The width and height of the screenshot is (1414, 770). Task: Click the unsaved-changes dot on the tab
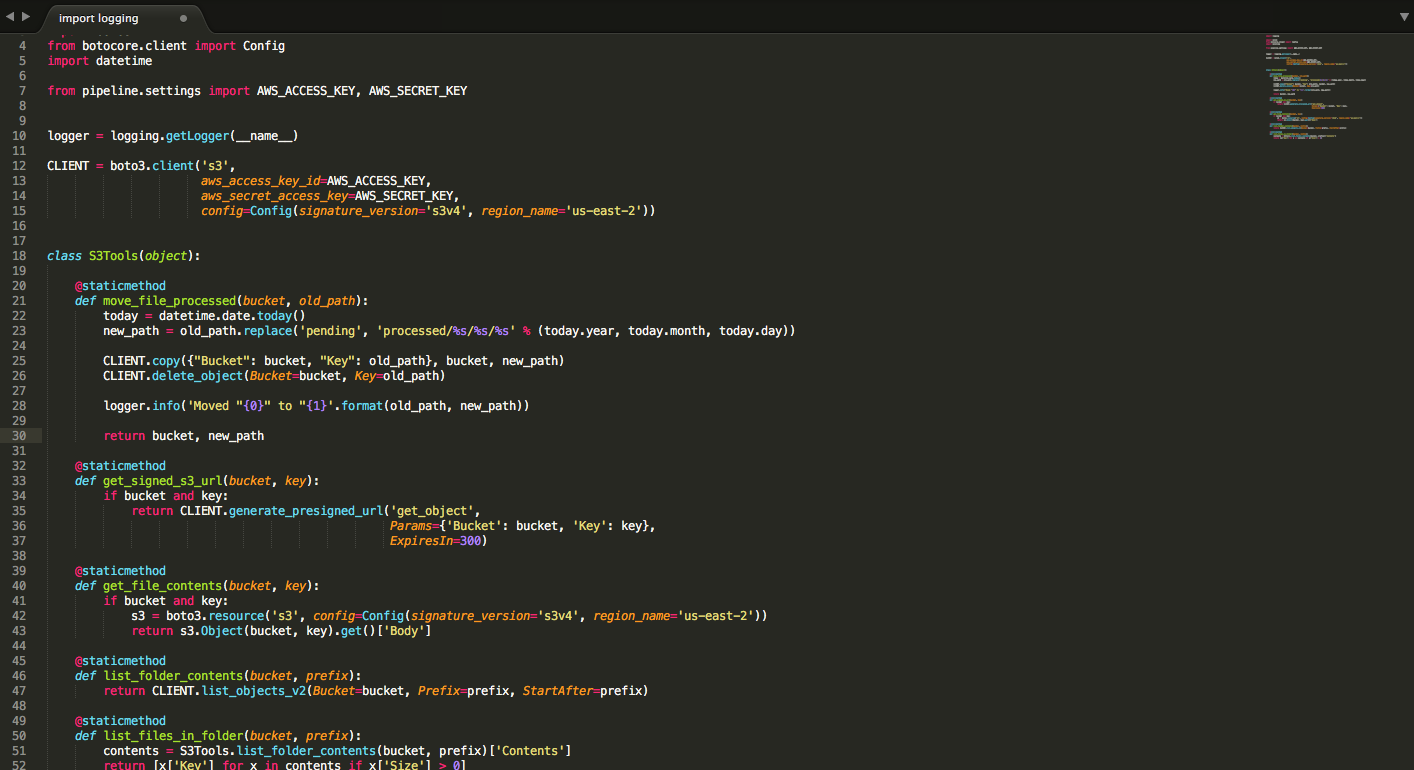(x=183, y=18)
